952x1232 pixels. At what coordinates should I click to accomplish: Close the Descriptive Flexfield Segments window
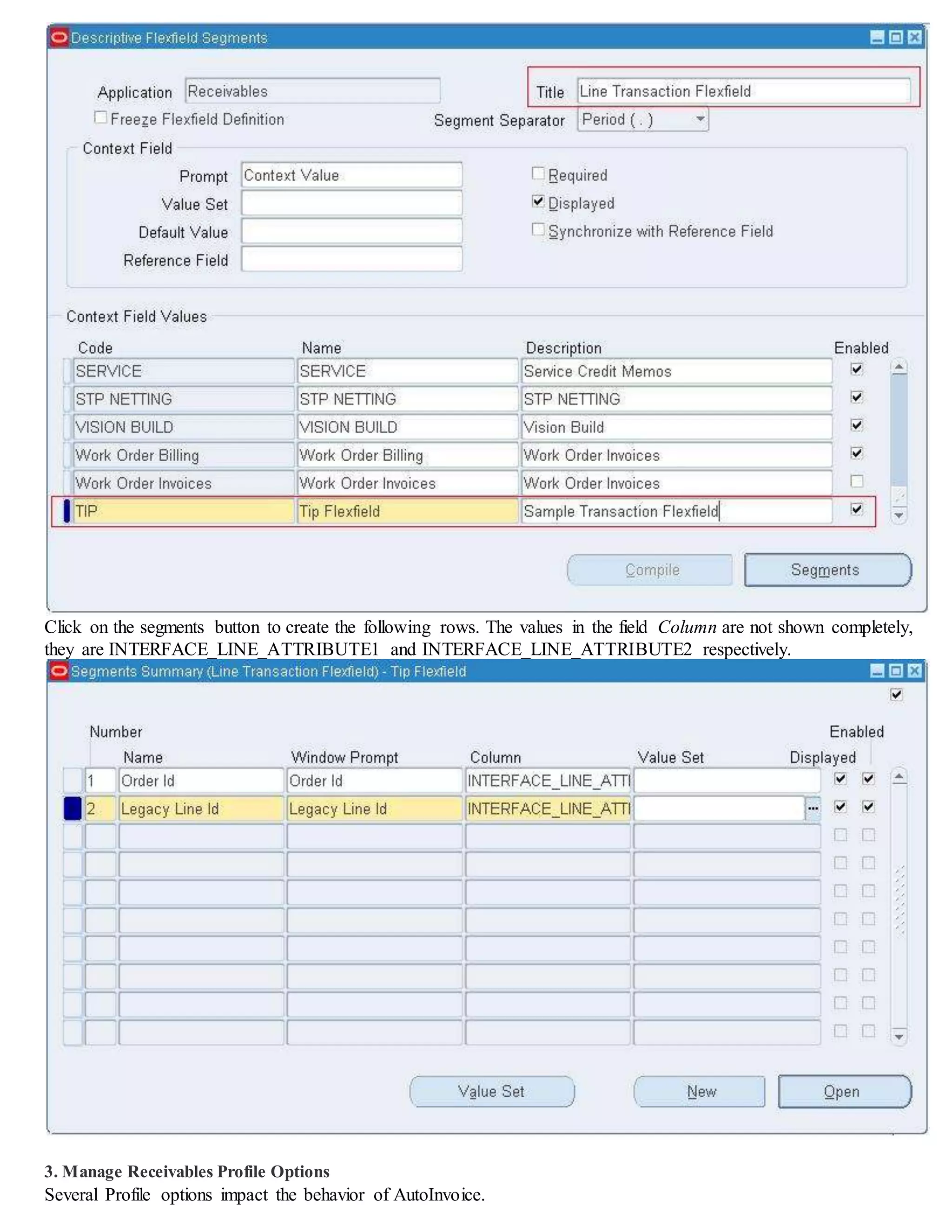click(914, 38)
